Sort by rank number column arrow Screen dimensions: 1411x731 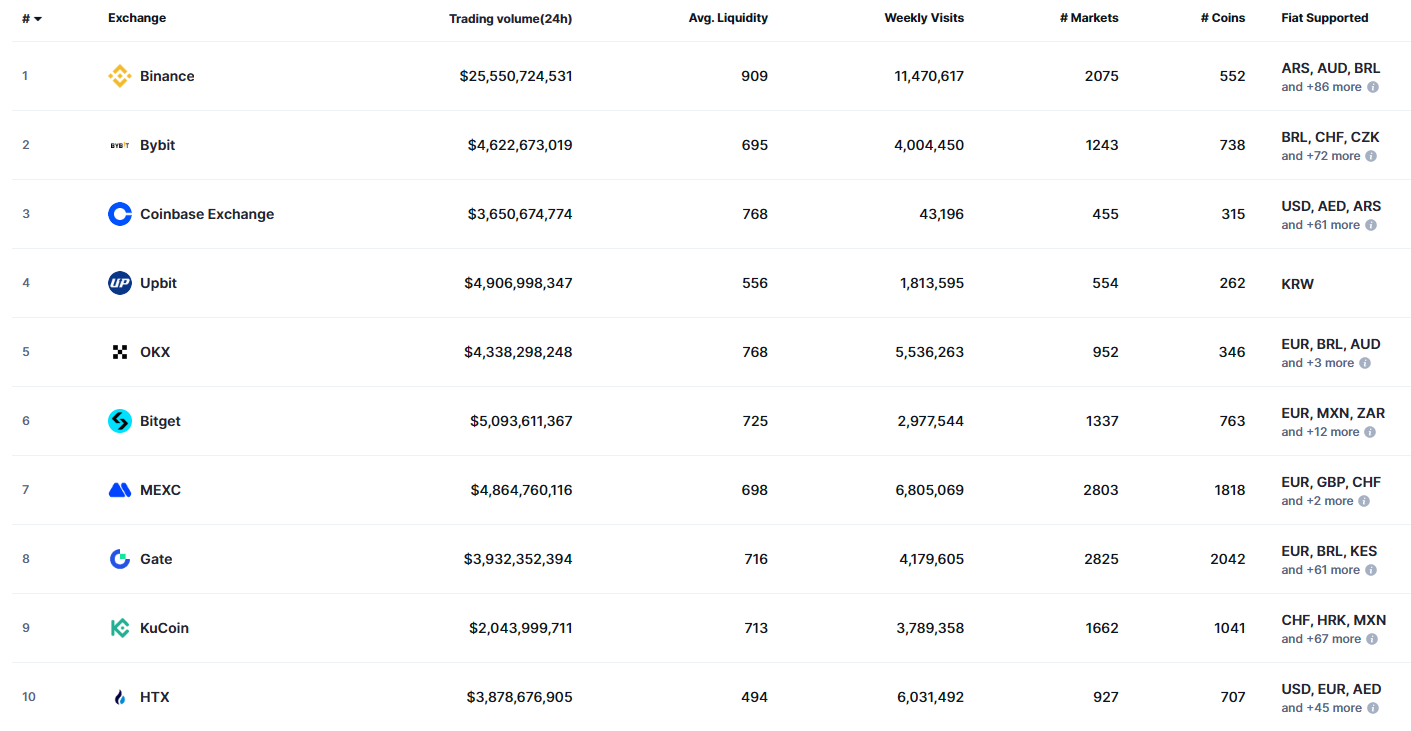coord(38,19)
